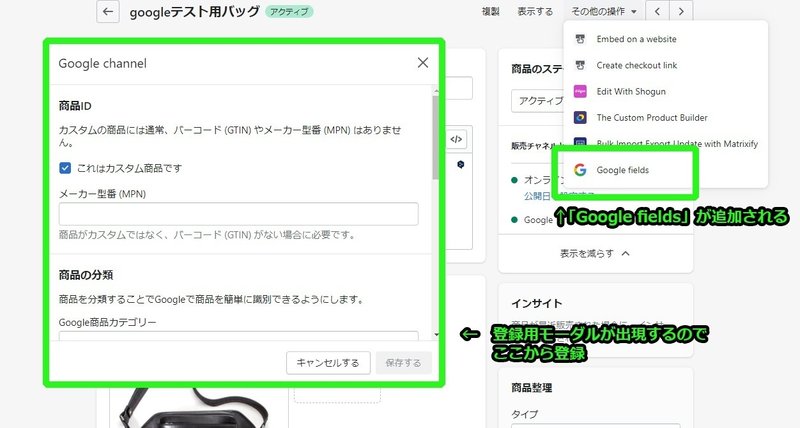Click the インサイト heading
The width and height of the screenshot is (800, 428).
(x=537, y=303)
